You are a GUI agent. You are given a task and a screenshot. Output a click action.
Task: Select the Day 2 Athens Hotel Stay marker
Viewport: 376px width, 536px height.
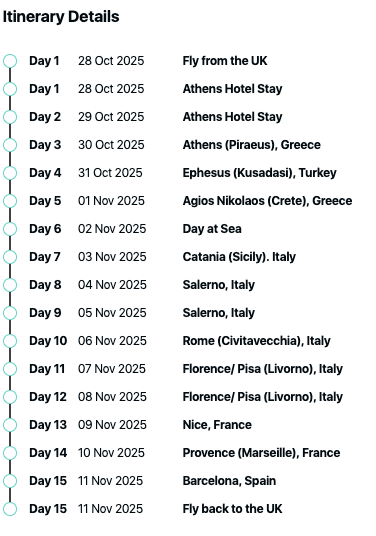click(x=10, y=117)
